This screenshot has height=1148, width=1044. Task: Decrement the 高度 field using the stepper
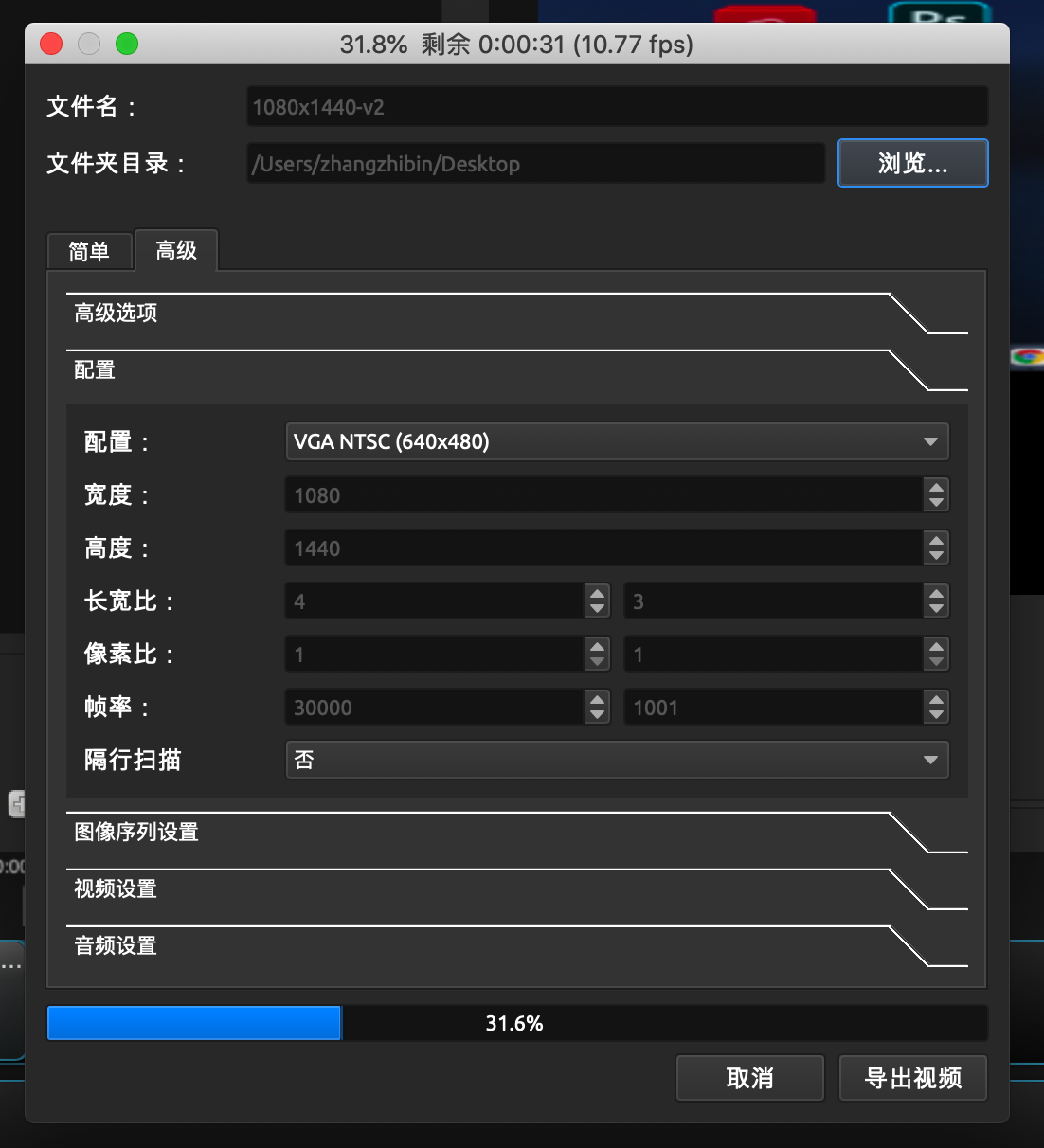936,554
